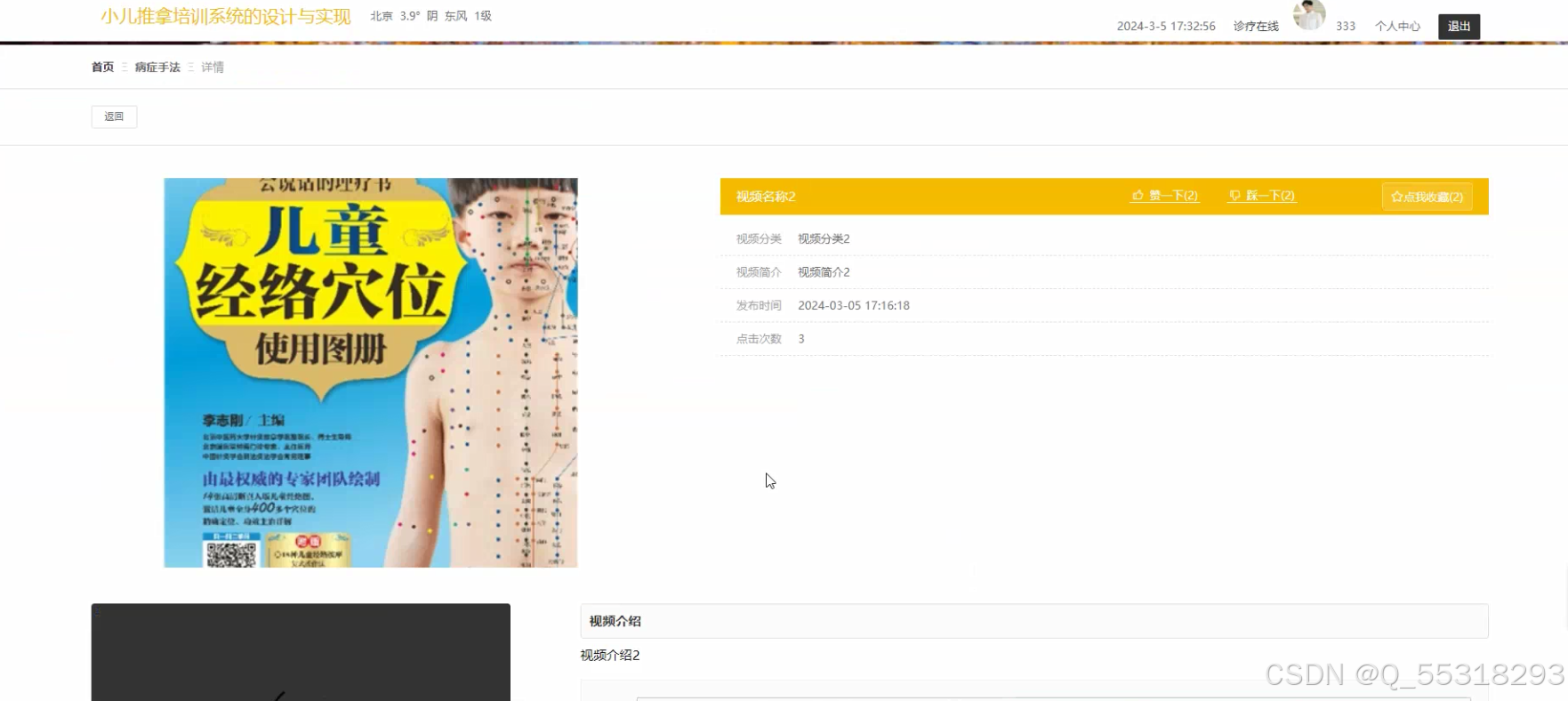Go to 首页 in the breadcrumb
The width and height of the screenshot is (1568, 701).
click(103, 68)
